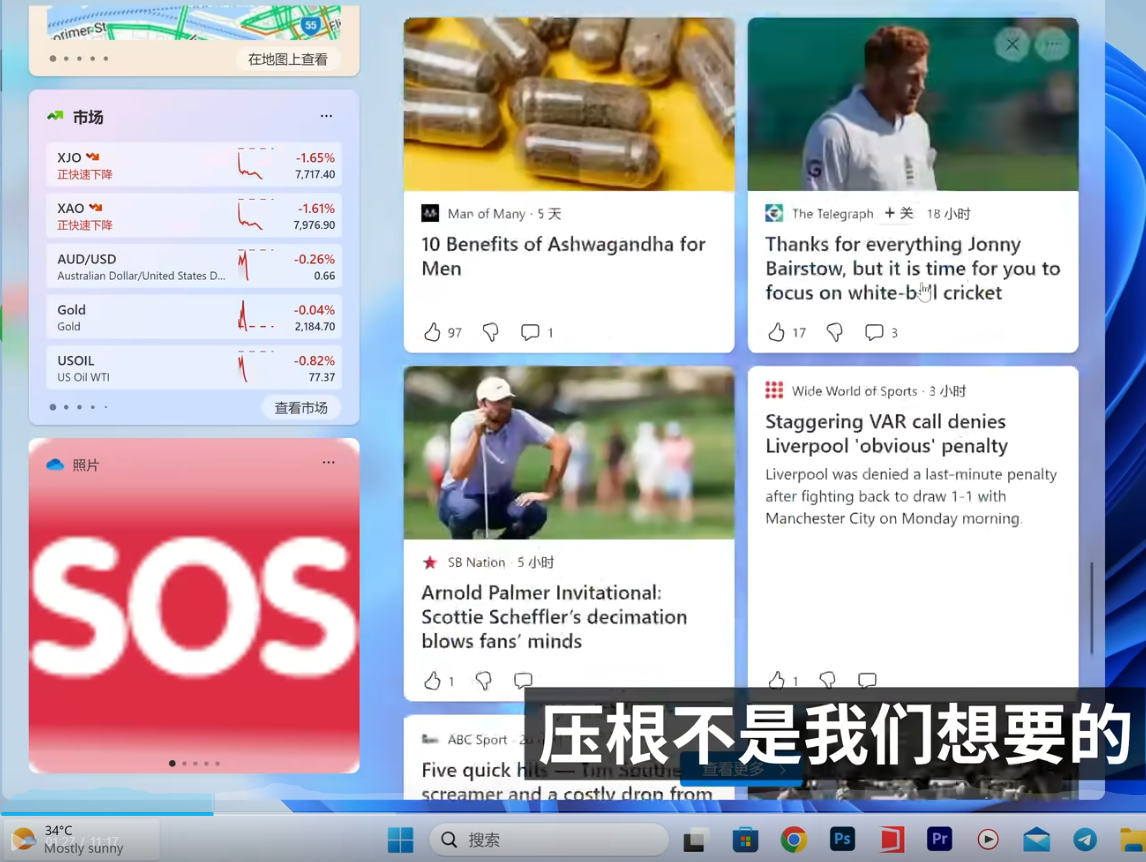Open Google Chrome from the taskbar
Screen dimensions: 1146x862
794,839
